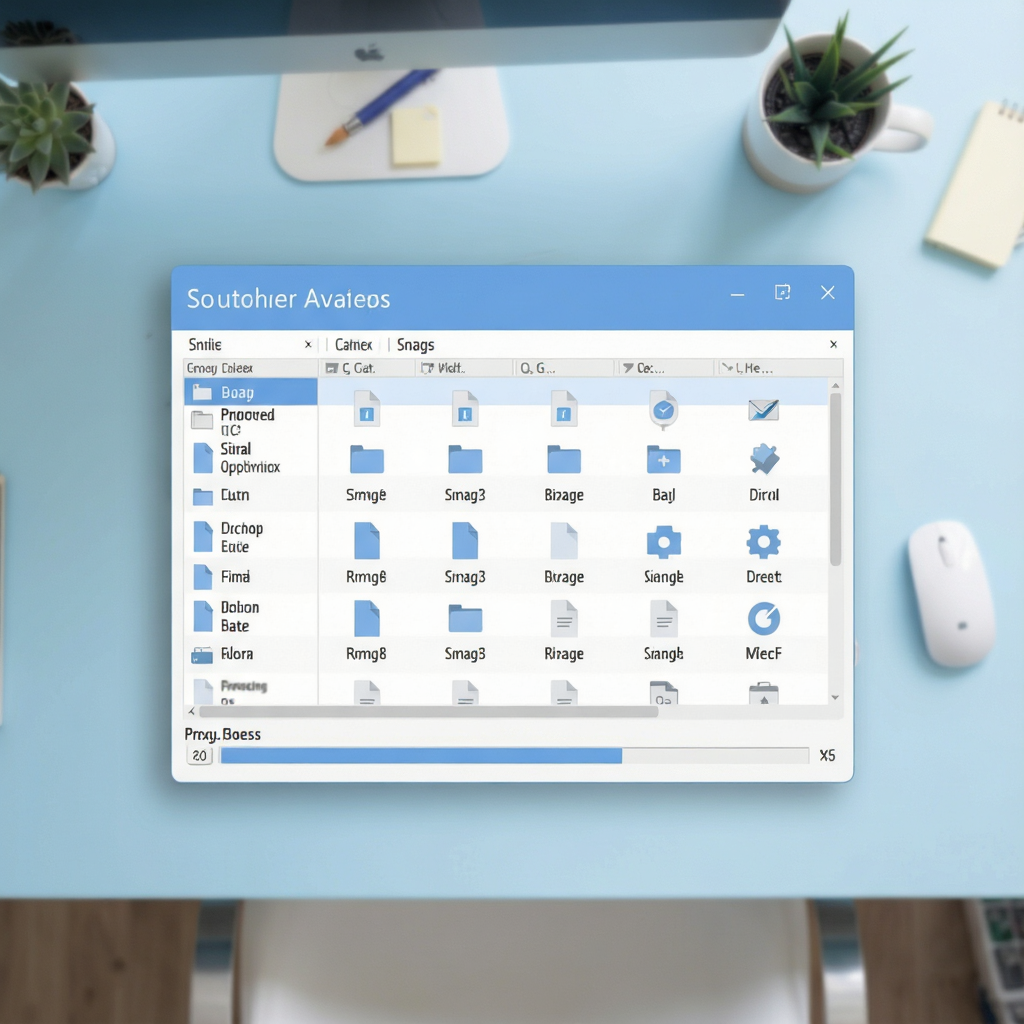Viewport: 1024px width, 1024px height.
Task: Click the vertical scrollbar thumb
Action: point(835,479)
